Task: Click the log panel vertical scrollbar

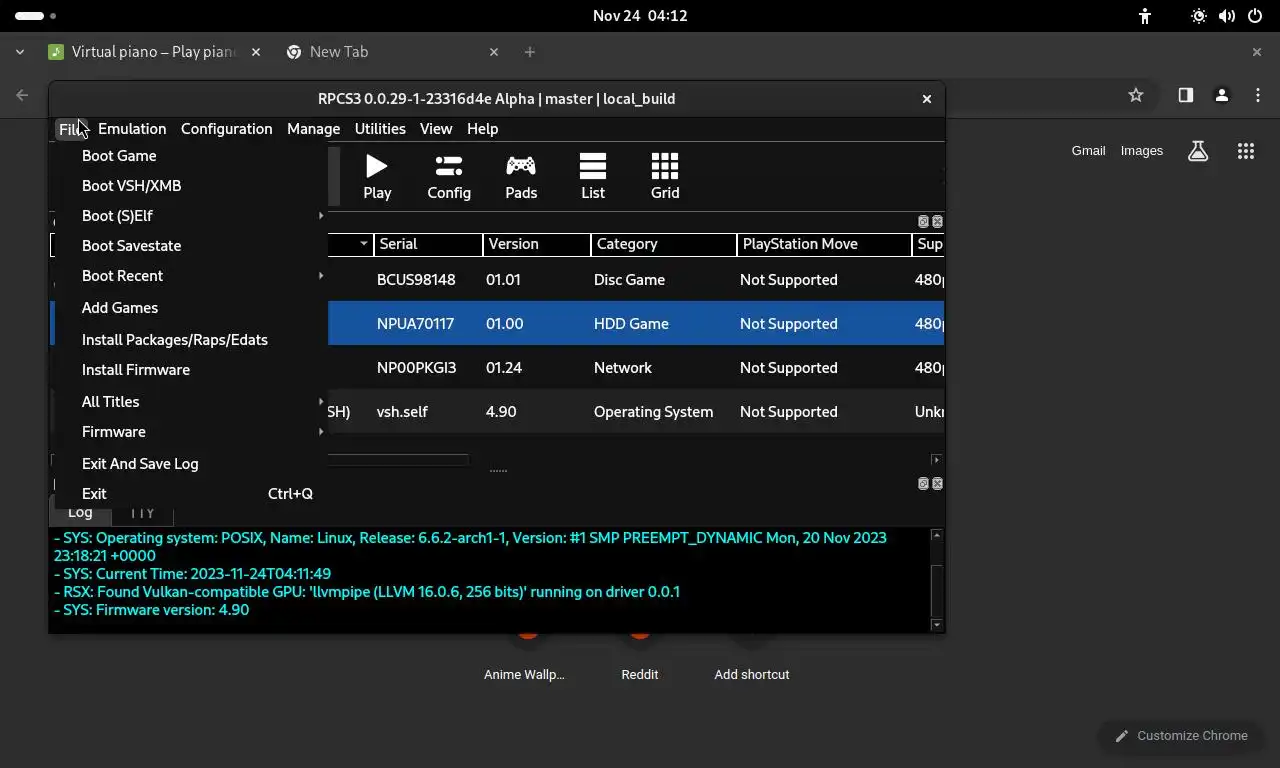Action: 937,590
